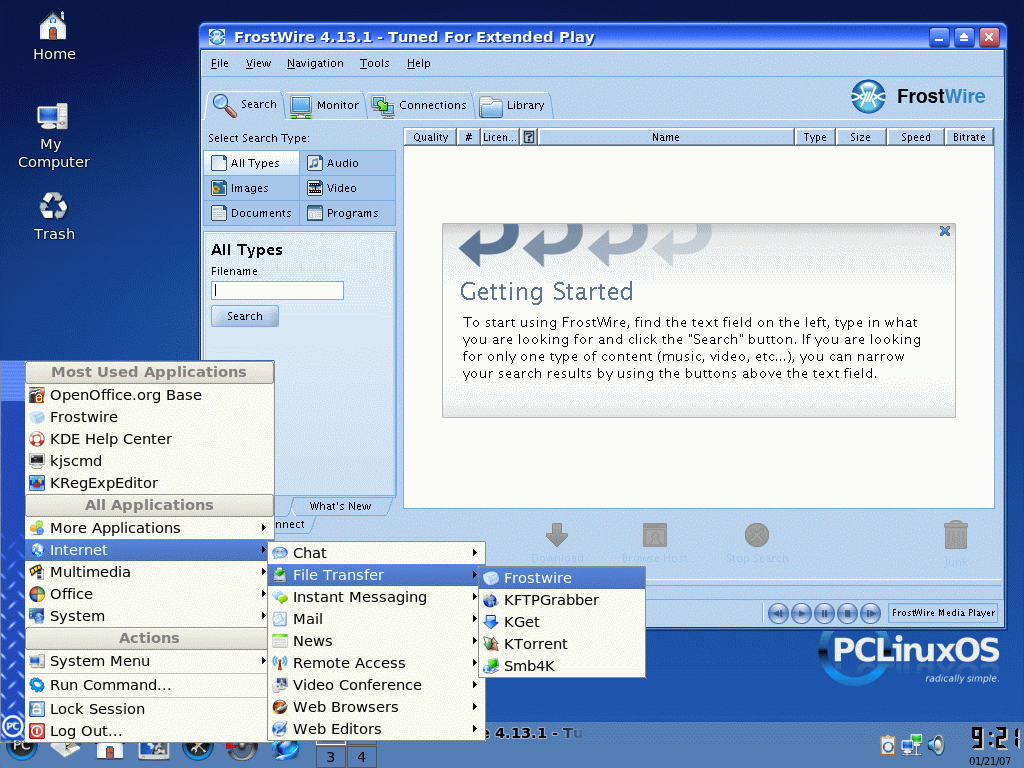The height and width of the screenshot is (768, 1024).
Task: Open the Tools menu
Action: [x=374, y=63]
